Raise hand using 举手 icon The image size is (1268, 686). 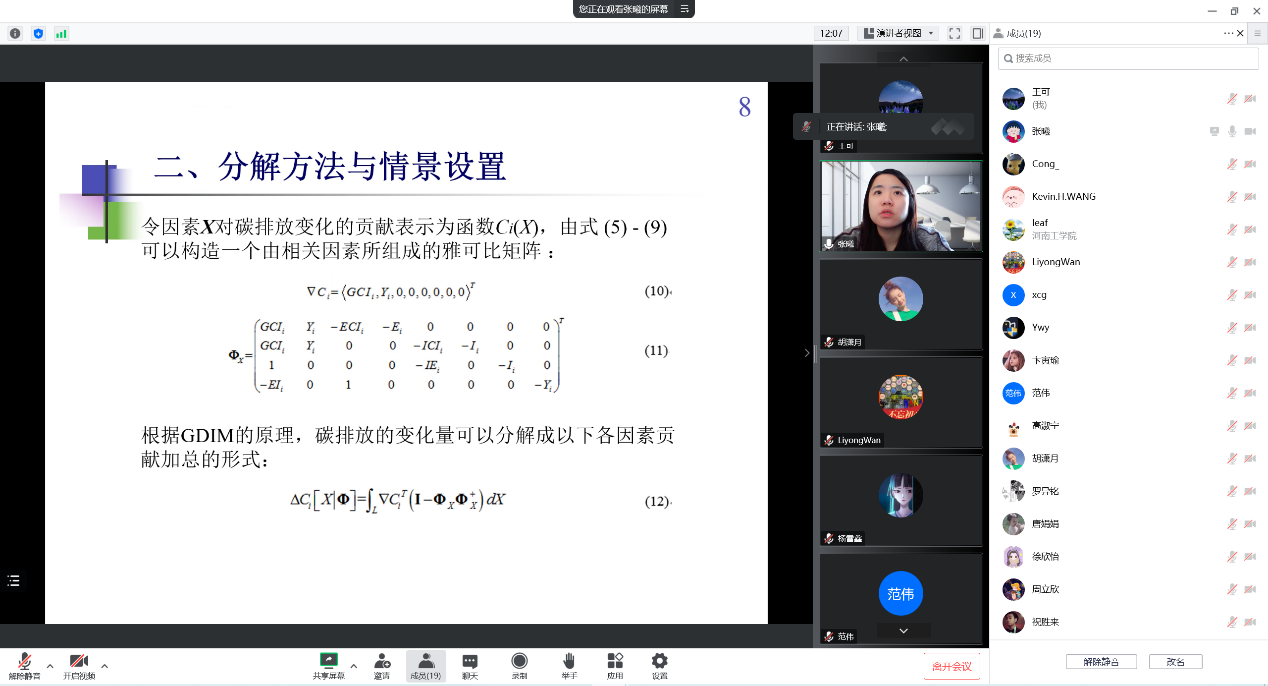click(568, 665)
